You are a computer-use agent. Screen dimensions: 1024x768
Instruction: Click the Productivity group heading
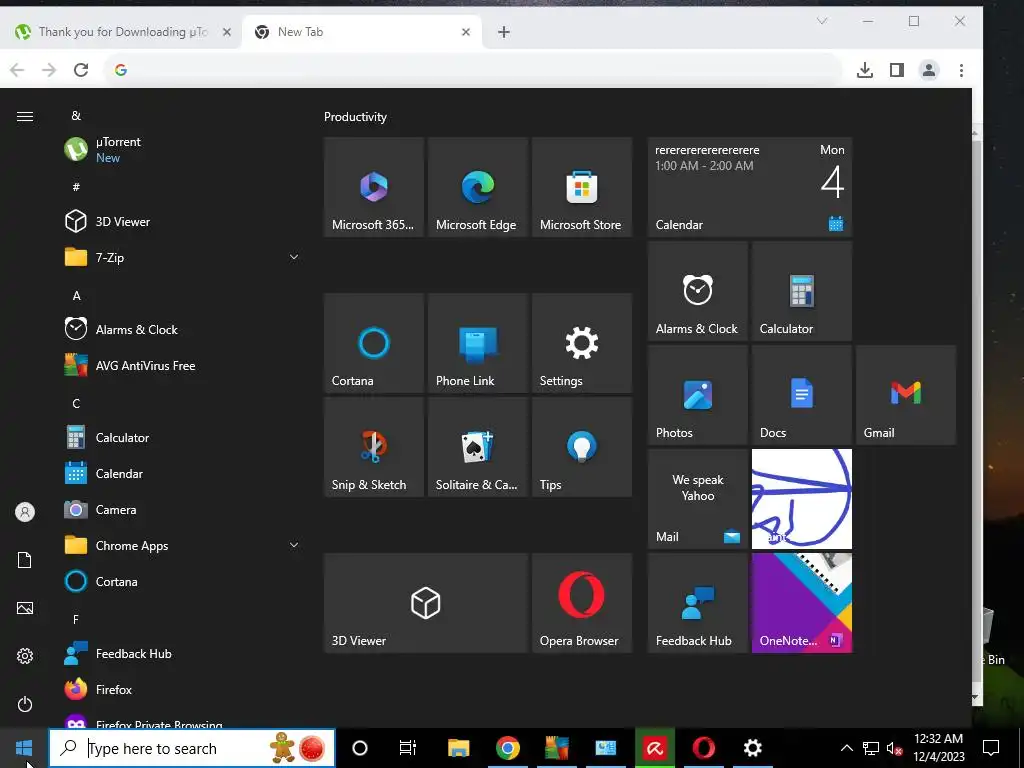pyautogui.click(x=355, y=117)
